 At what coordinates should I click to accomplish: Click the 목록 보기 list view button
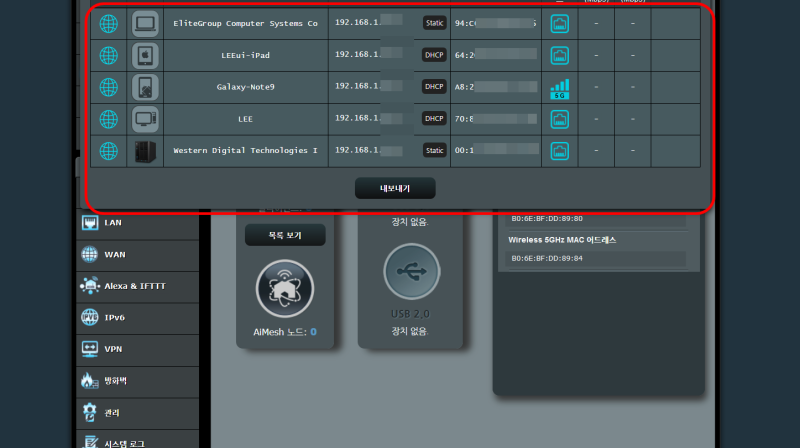(x=285, y=235)
